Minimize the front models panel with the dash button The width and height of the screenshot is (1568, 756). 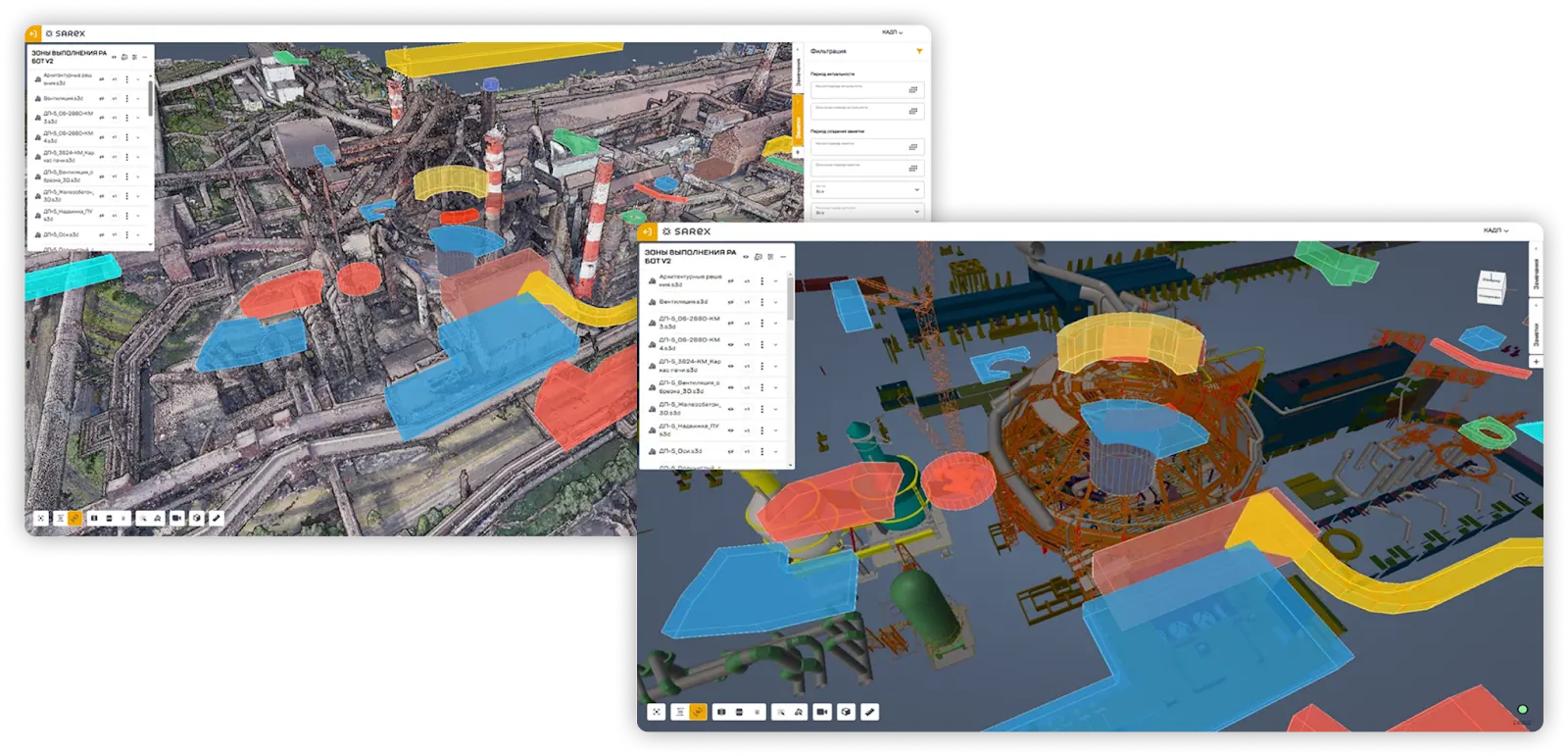point(783,257)
